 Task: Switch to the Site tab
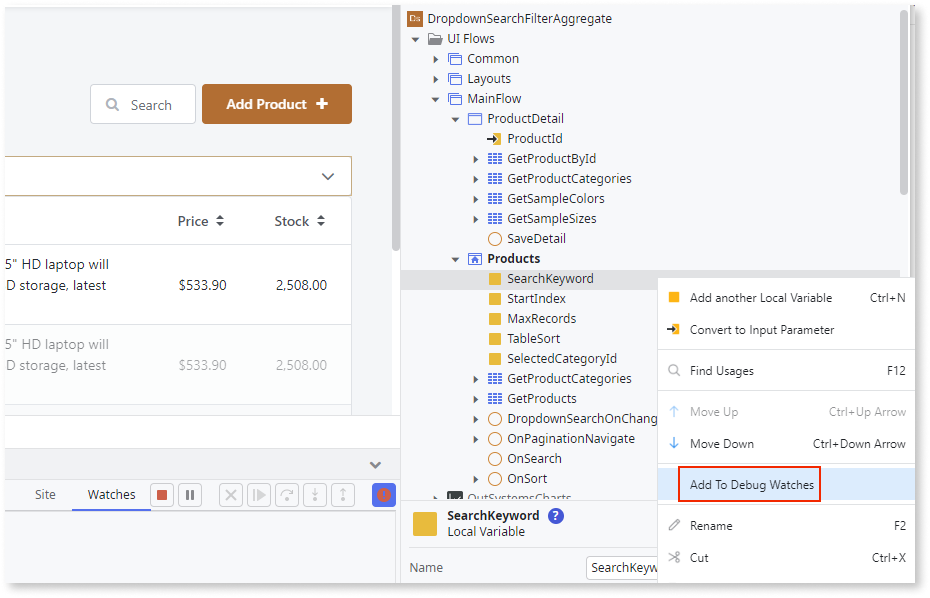tap(45, 494)
